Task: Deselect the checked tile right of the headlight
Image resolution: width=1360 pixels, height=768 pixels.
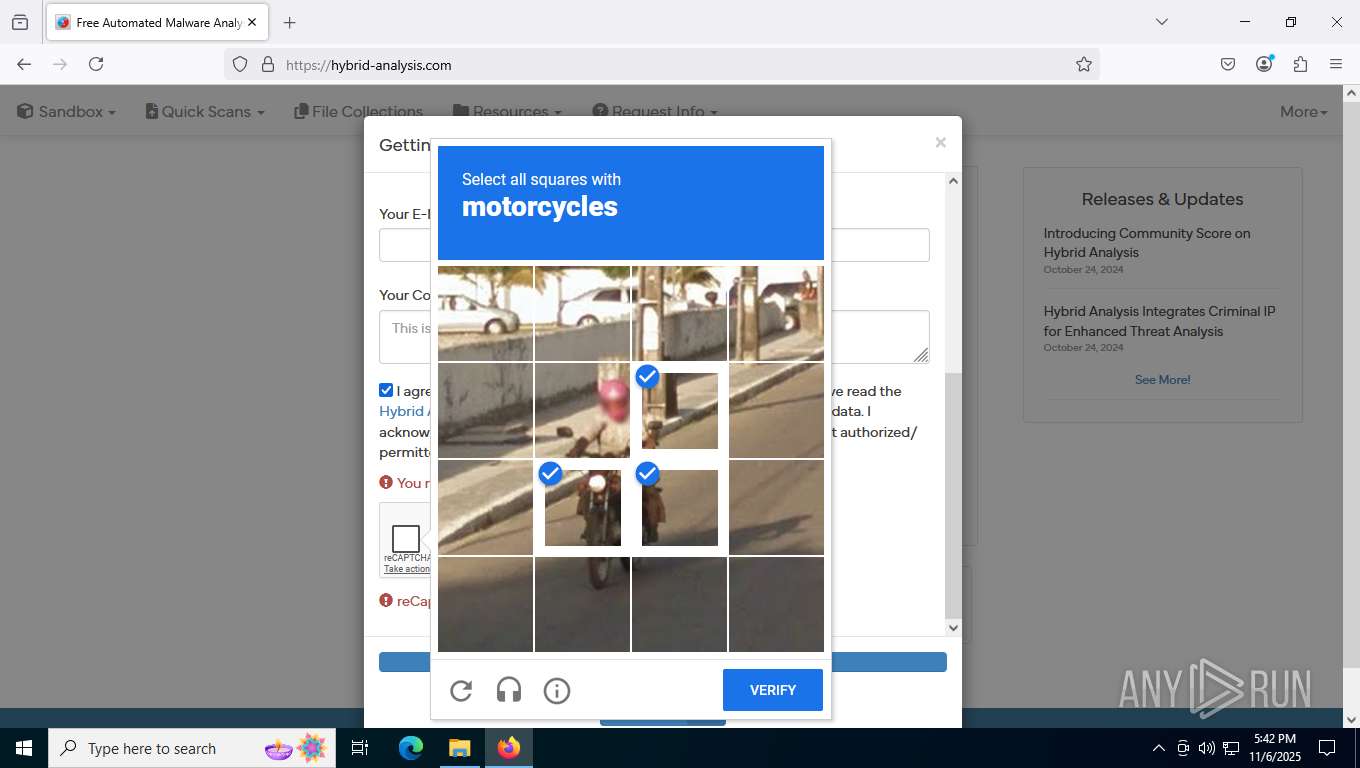Action: click(680, 508)
